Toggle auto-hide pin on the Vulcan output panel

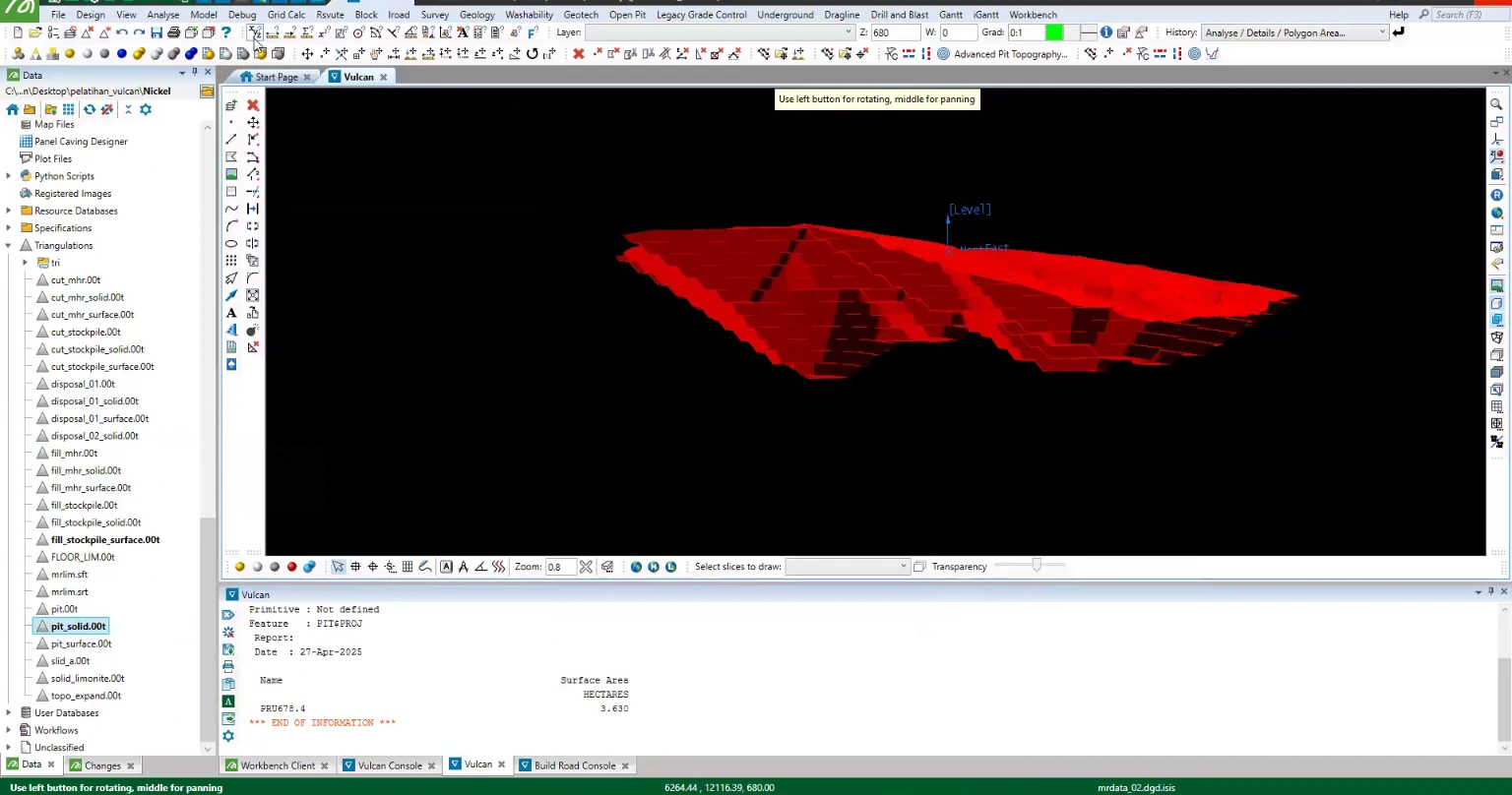(x=1490, y=591)
